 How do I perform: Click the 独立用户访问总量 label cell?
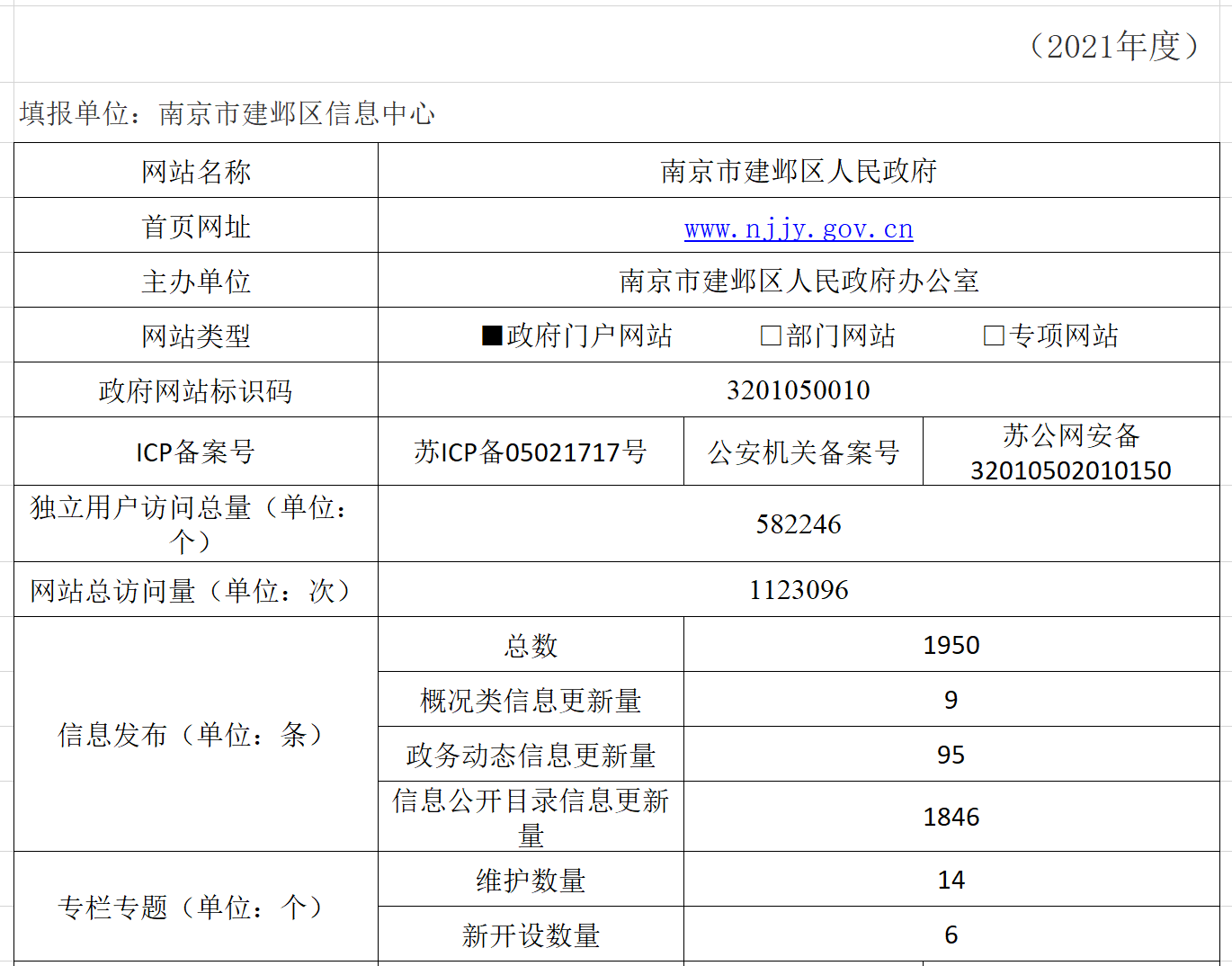point(196,524)
